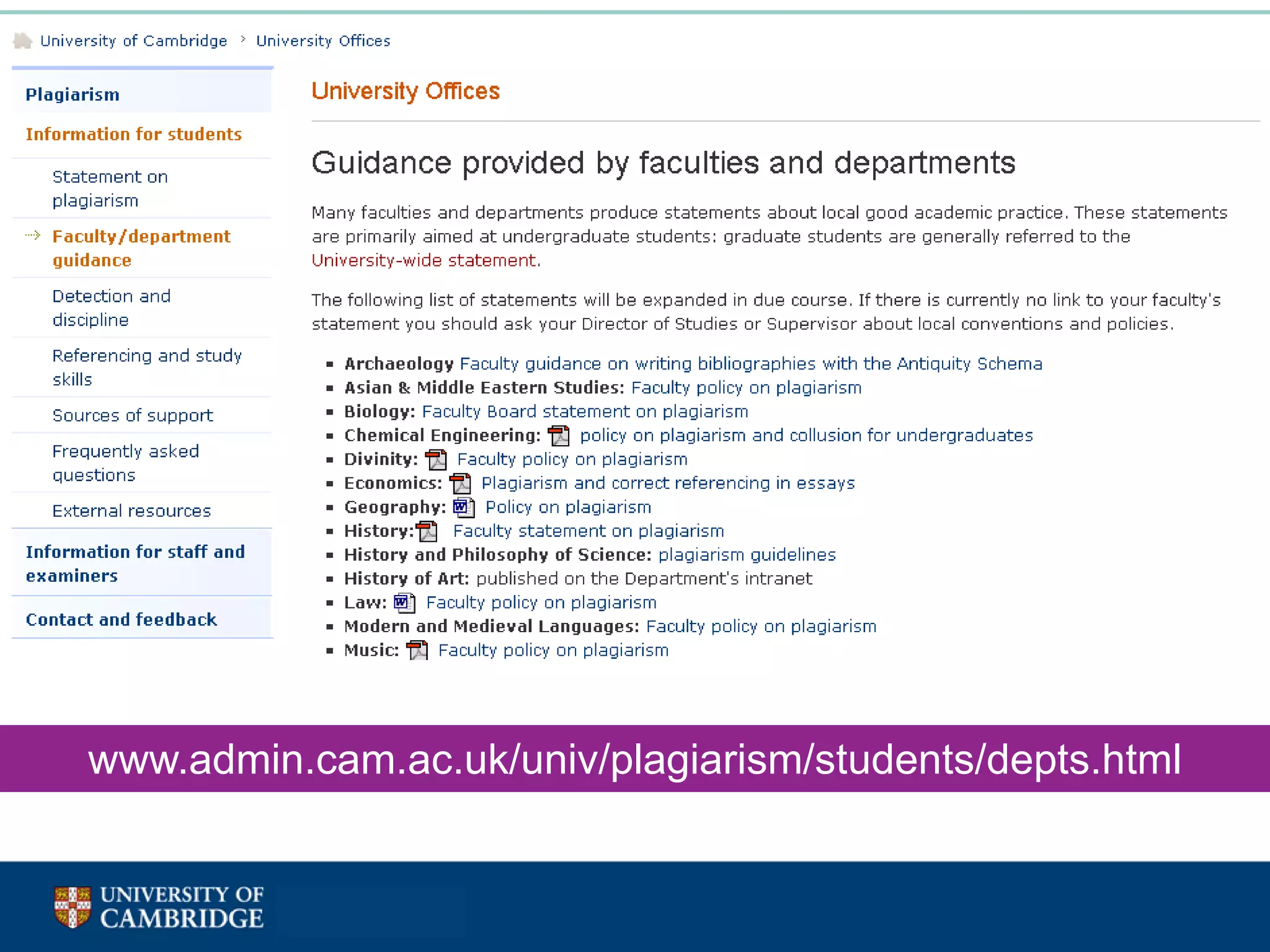
Task: Click the University of Cambridge wordmark in footer
Action: (x=182, y=907)
